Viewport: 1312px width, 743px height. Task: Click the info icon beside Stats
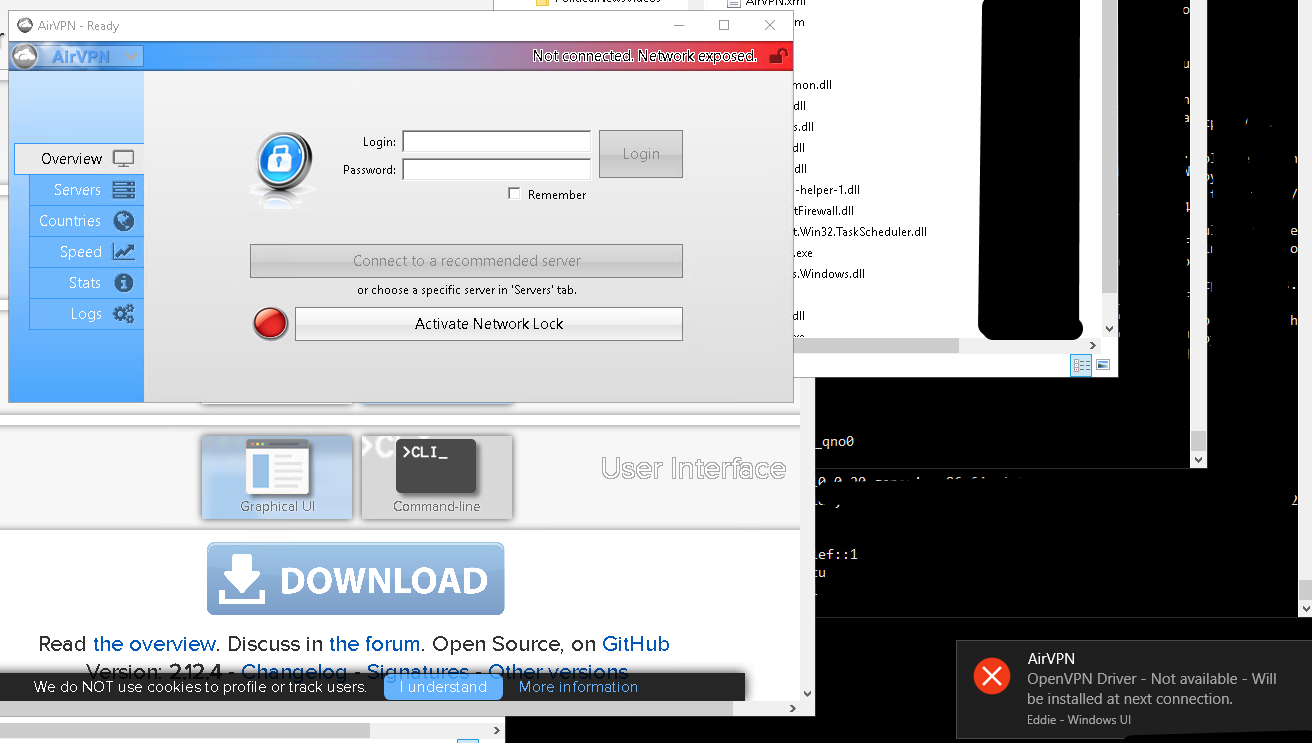123,282
